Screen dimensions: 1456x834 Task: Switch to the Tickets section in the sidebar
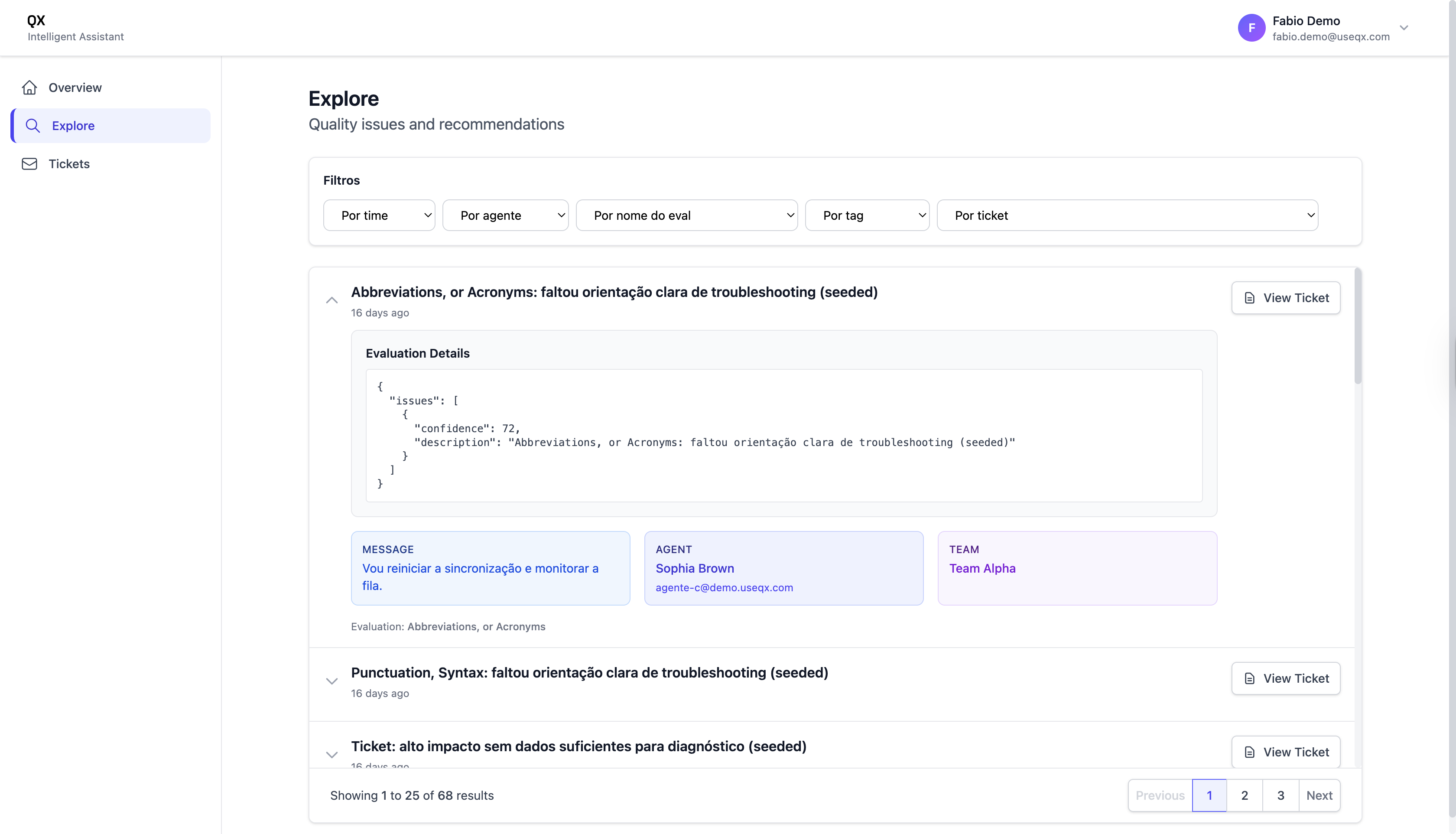tap(69, 164)
